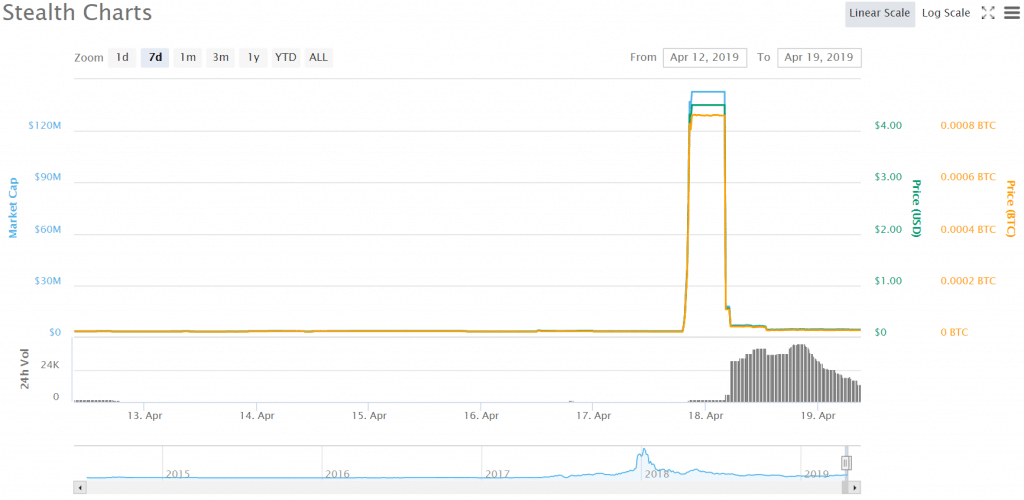Choose the YTD zoom option
The height and width of the screenshot is (500, 1024).
coord(286,57)
